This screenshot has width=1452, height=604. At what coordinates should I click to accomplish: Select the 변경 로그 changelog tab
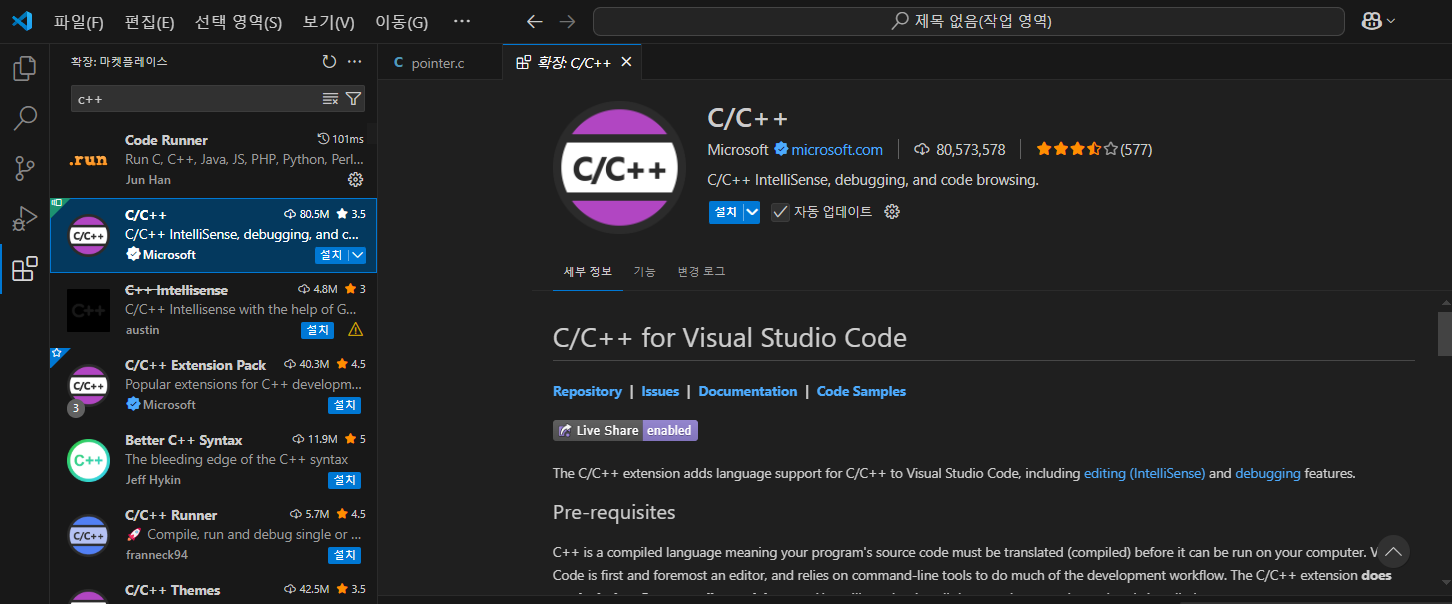(x=701, y=271)
